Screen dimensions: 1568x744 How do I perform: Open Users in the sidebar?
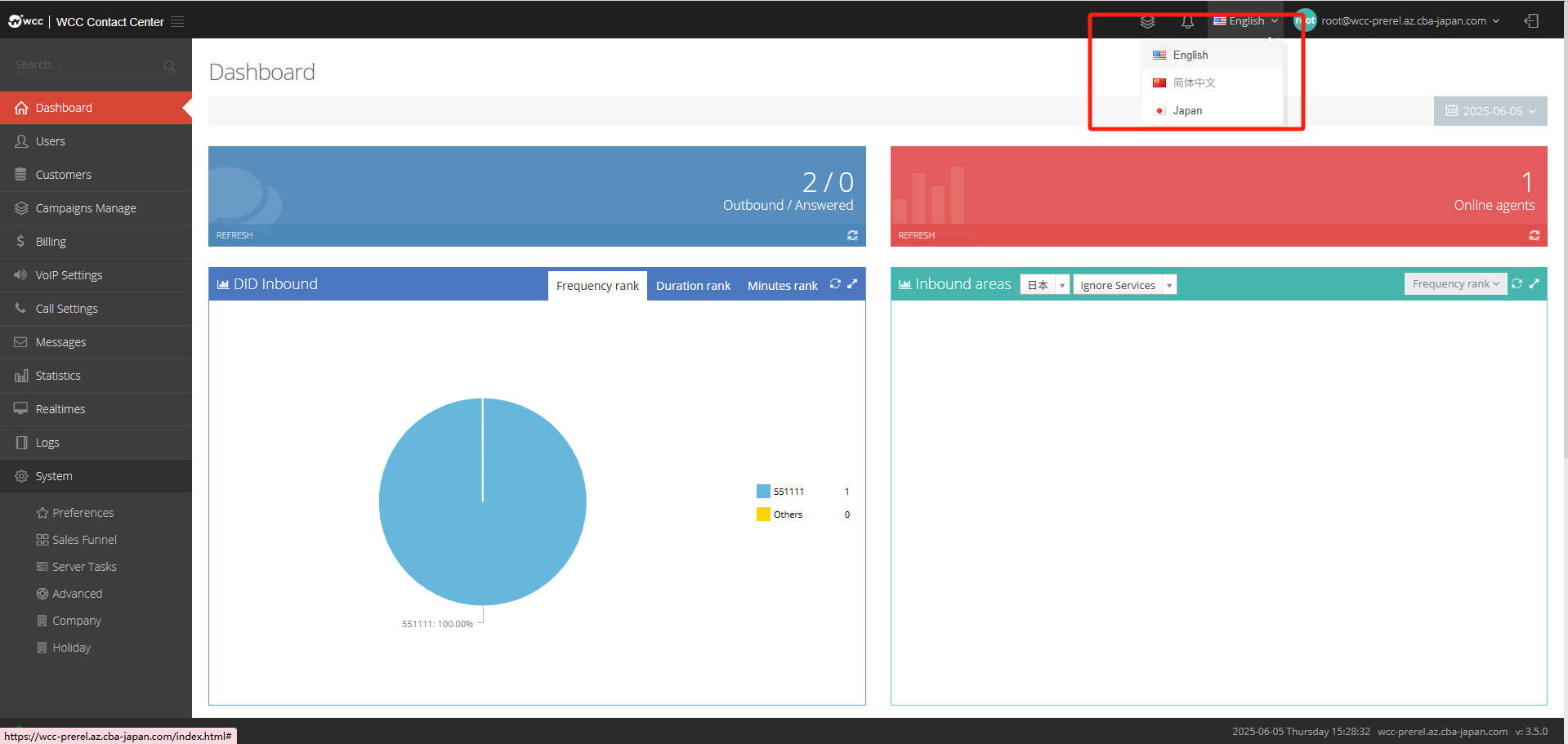coord(96,141)
